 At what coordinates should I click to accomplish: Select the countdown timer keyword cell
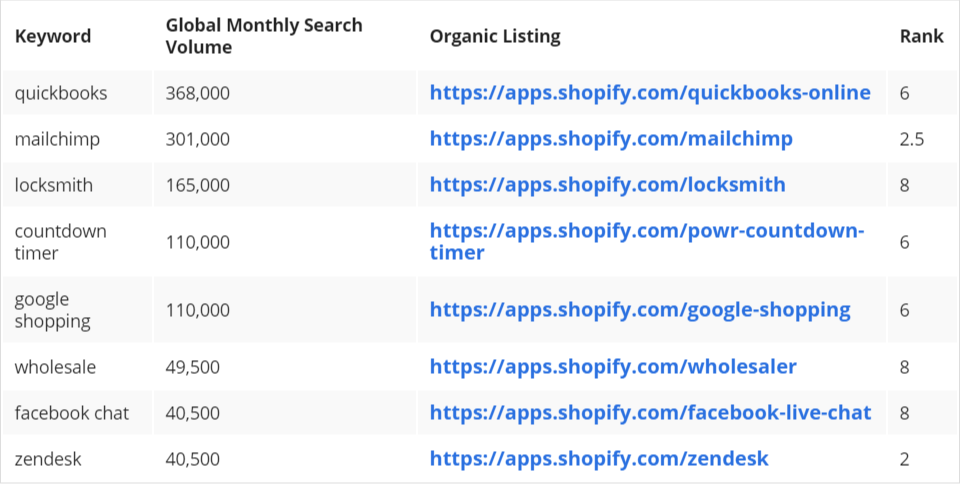pos(60,242)
